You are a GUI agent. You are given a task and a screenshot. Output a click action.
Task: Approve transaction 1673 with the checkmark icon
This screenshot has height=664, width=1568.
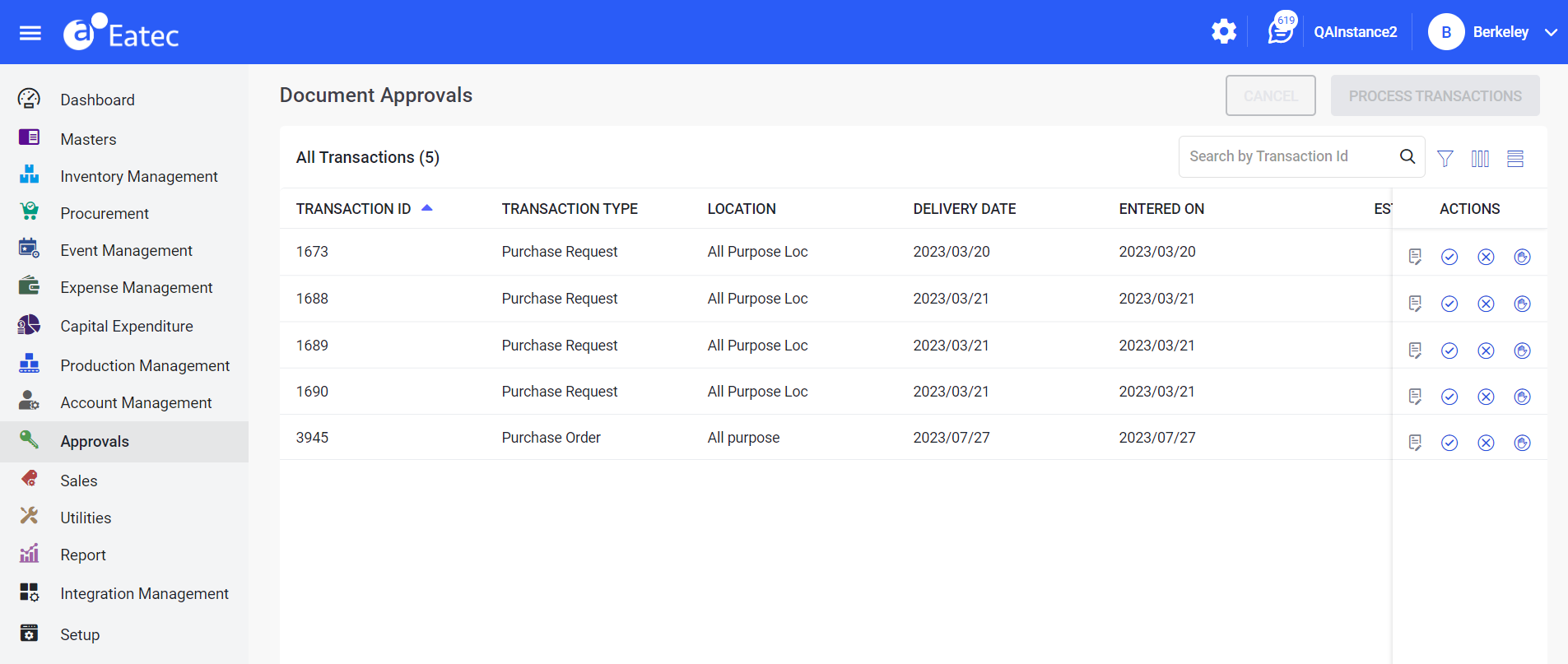1449,258
